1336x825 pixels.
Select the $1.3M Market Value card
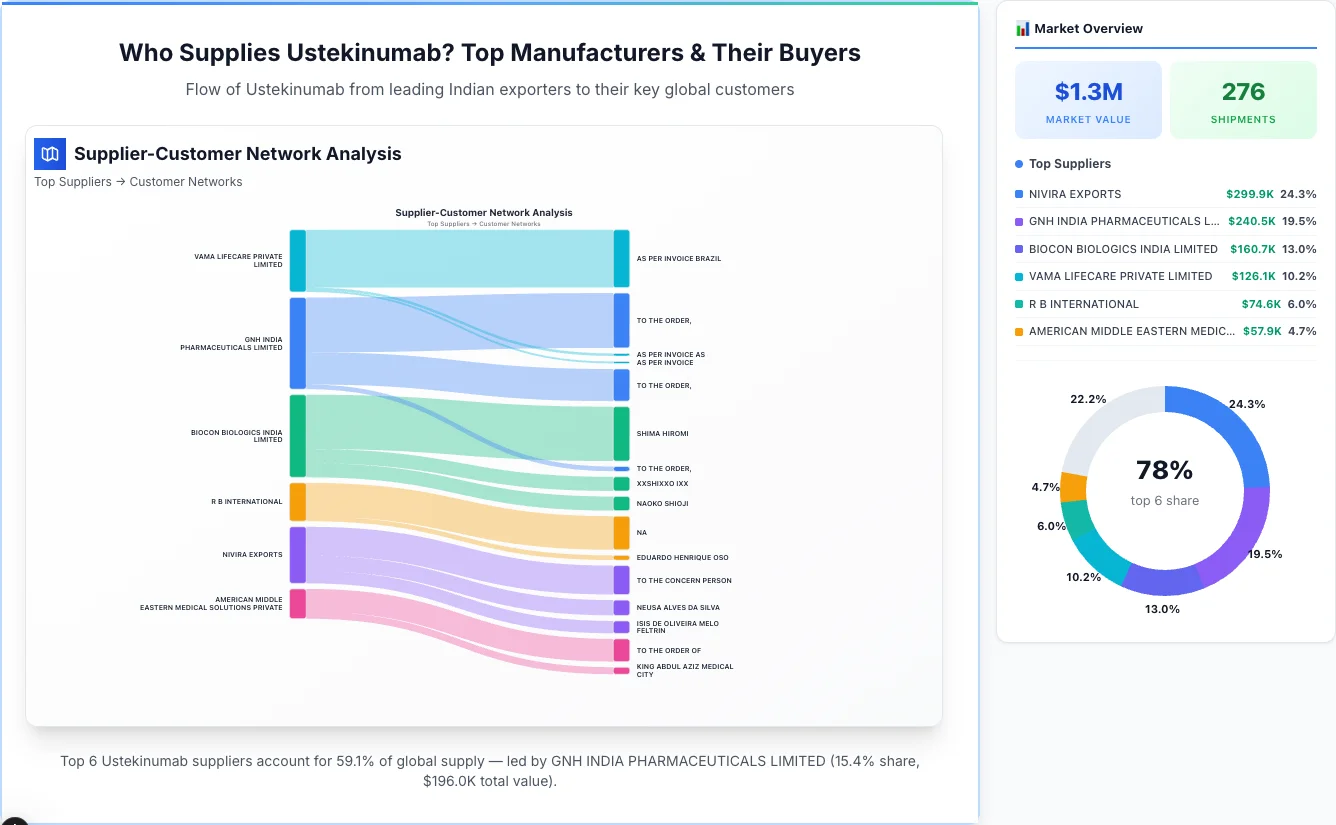click(1088, 99)
